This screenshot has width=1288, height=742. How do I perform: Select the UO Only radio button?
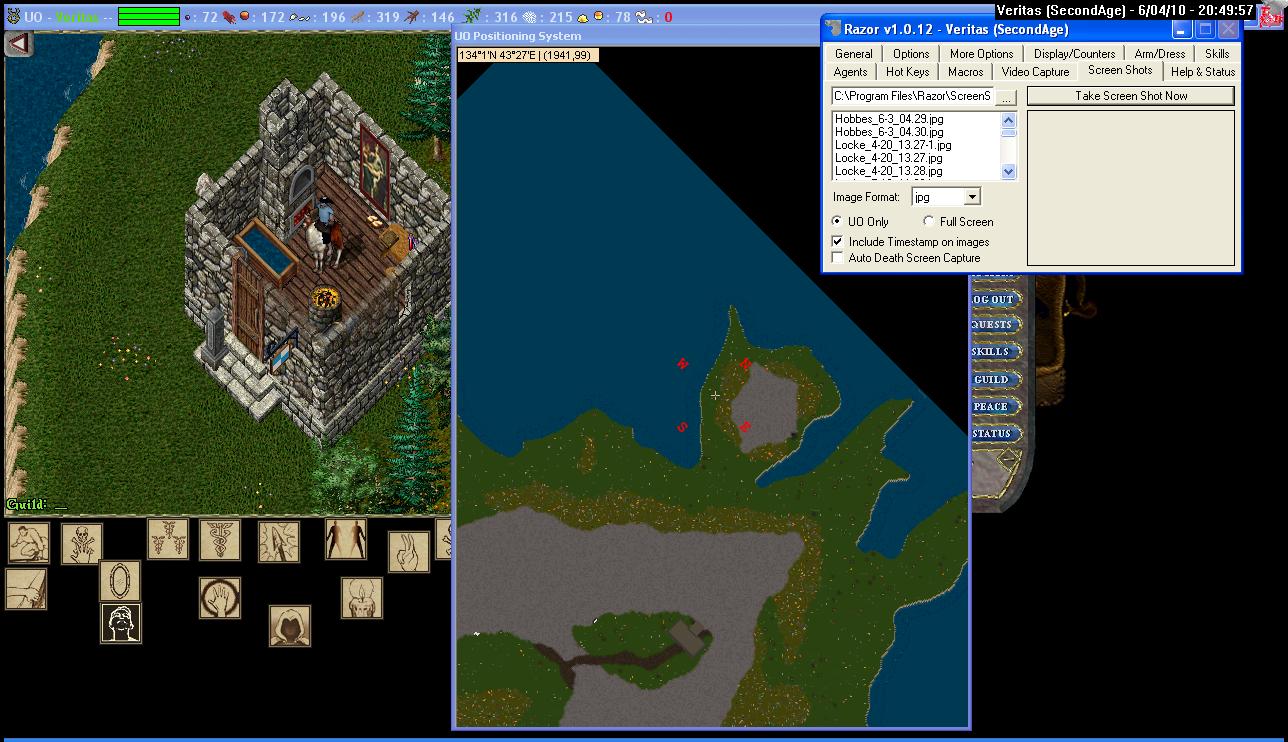[837, 222]
